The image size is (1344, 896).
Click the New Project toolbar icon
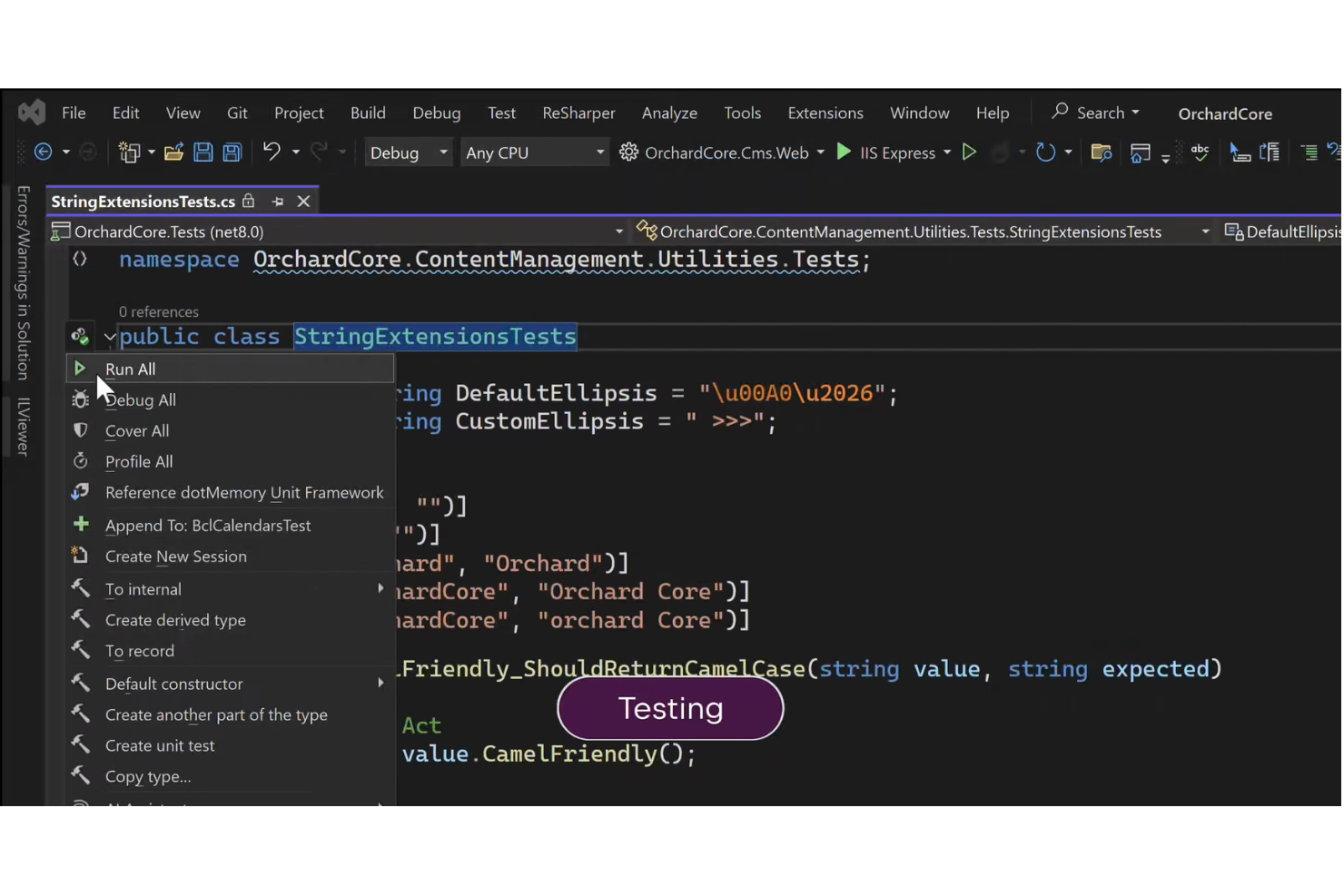coord(129,153)
